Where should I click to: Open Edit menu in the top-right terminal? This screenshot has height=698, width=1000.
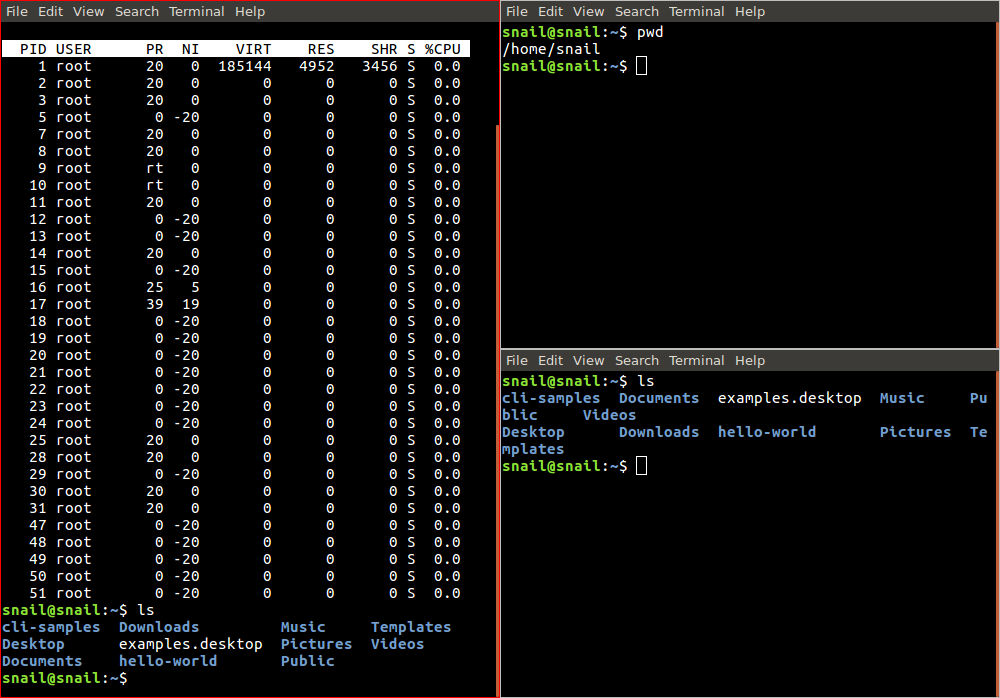click(551, 12)
